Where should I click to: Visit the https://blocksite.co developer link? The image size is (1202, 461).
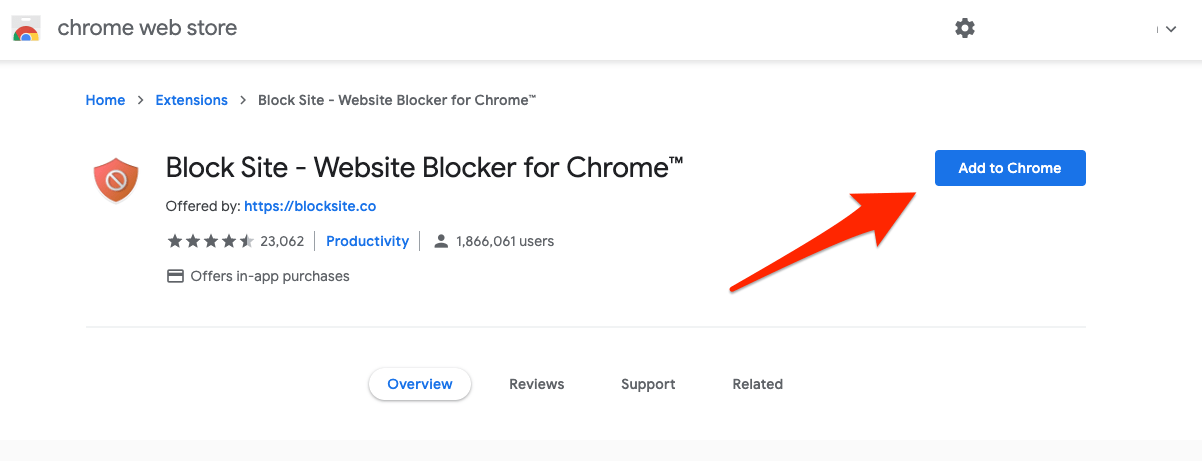click(x=310, y=206)
